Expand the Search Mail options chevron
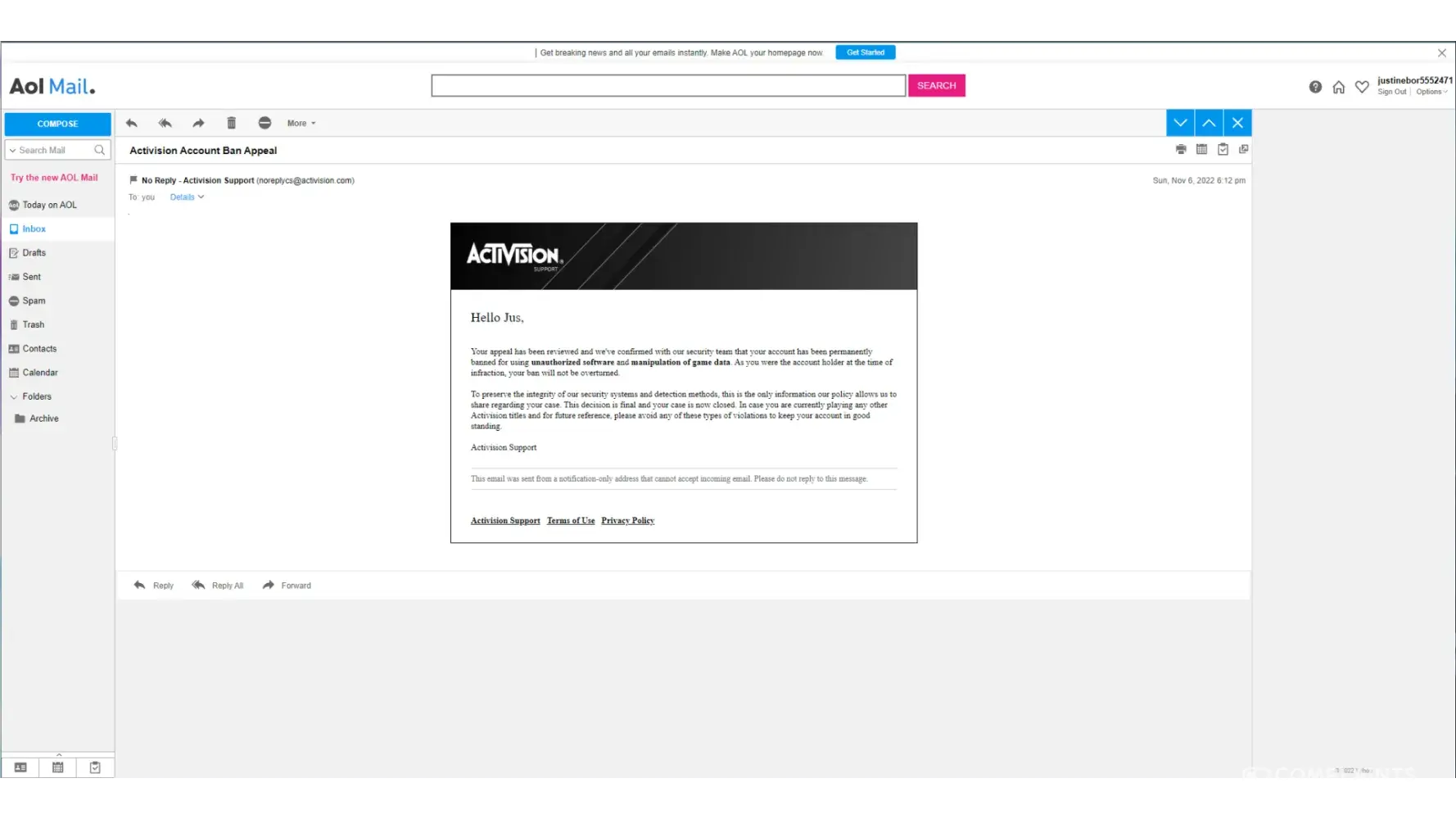1456x819 pixels. click(x=12, y=151)
